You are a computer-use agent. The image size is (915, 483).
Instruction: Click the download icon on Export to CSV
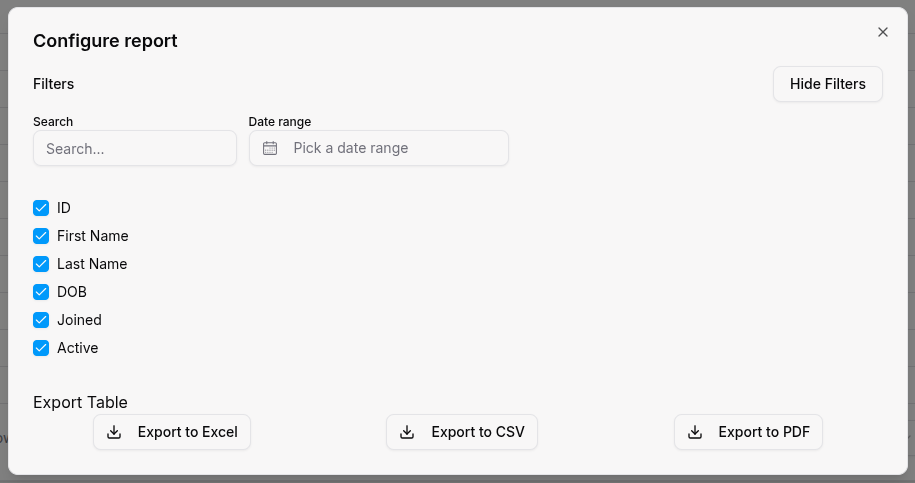[407, 432]
